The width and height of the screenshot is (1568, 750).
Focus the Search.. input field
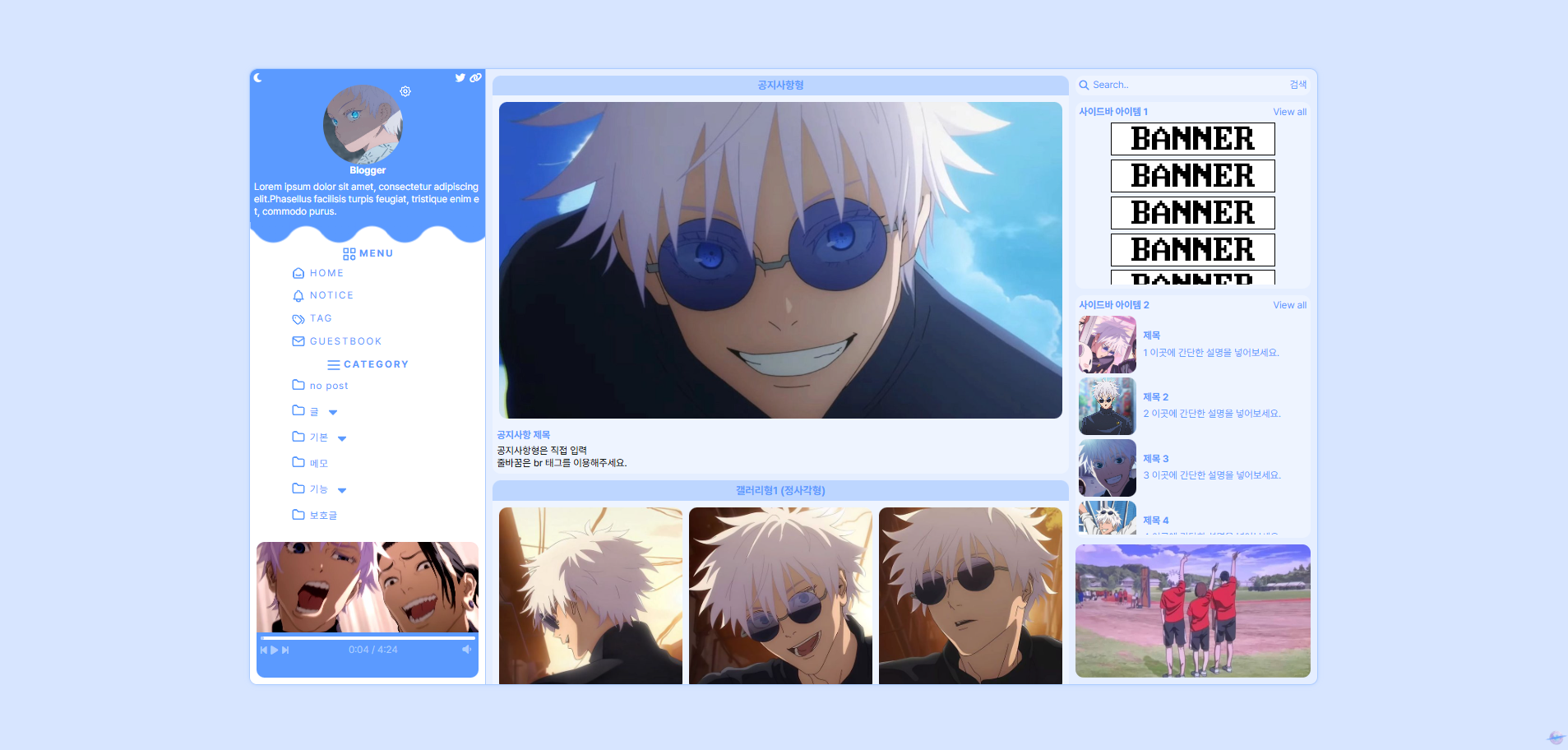click(1188, 86)
